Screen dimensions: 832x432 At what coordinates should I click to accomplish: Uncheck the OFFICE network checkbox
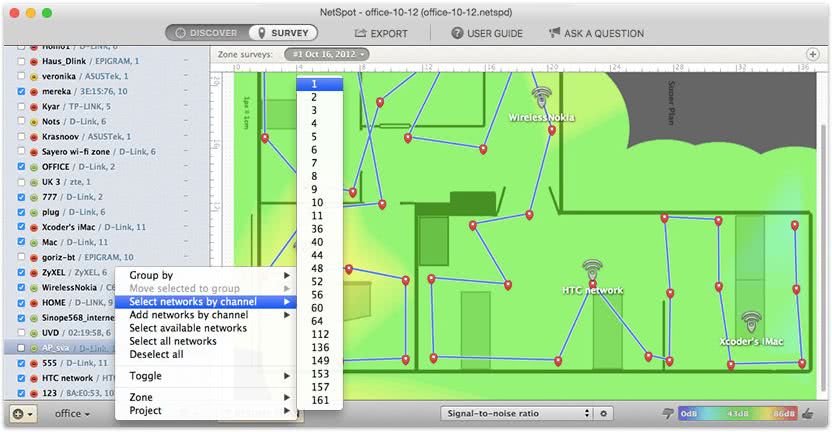click(x=22, y=166)
